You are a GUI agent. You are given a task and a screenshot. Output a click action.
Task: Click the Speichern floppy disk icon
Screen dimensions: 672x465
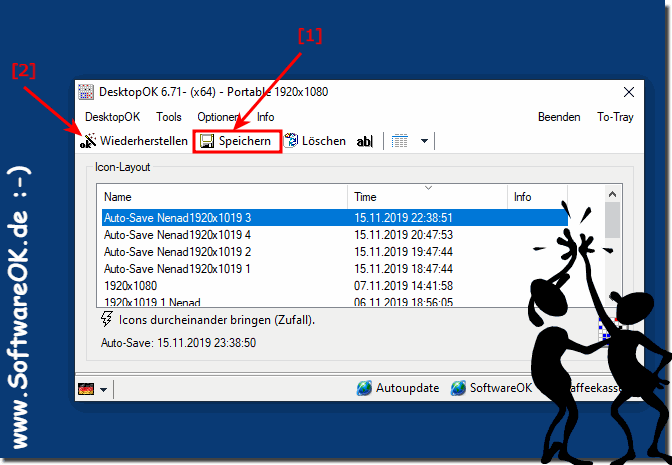point(207,141)
